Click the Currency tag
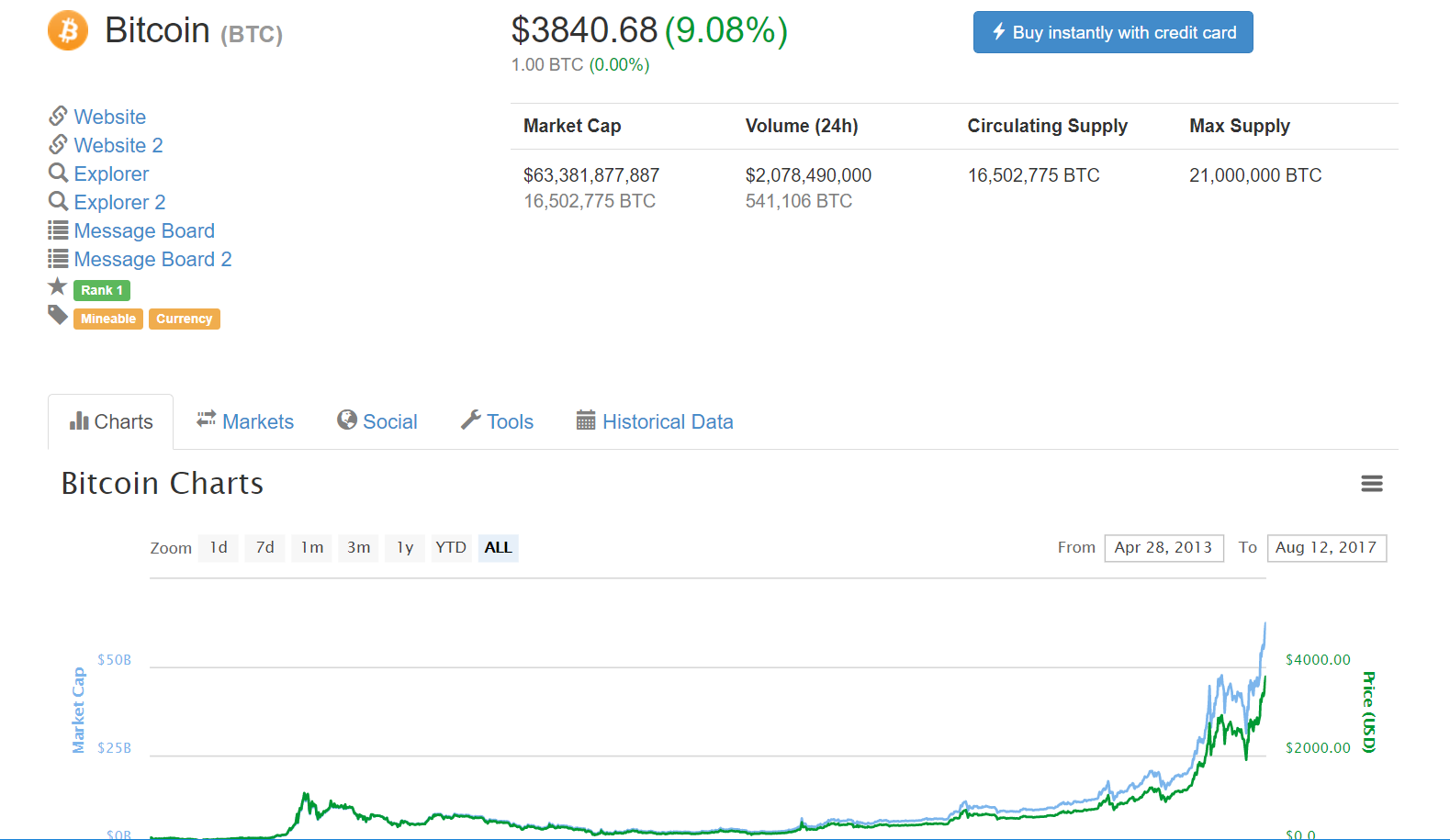The width and height of the screenshot is (1450, 840). click(185, 319)
